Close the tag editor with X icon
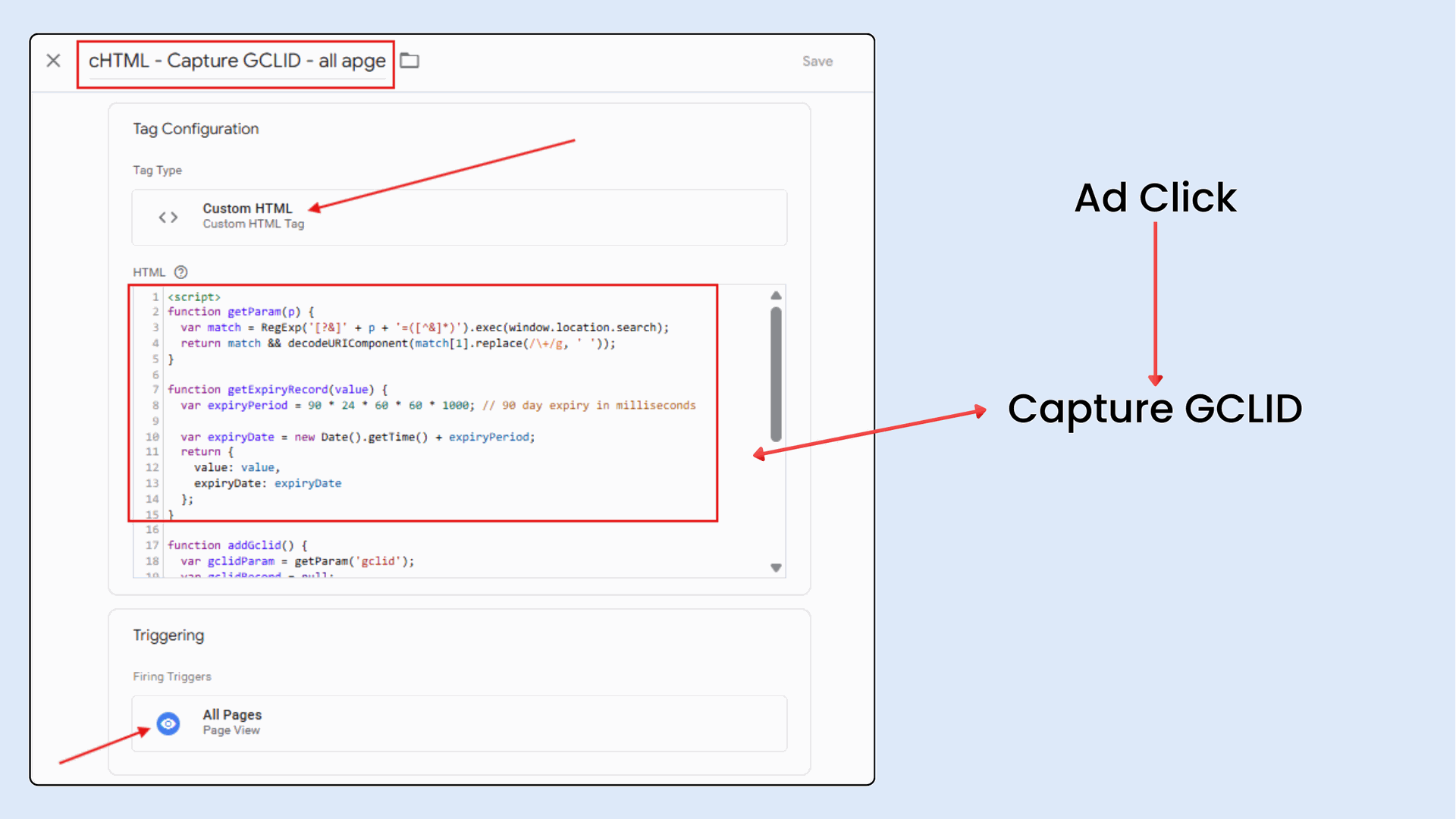The image size is (1456, 819). point(53,61)
